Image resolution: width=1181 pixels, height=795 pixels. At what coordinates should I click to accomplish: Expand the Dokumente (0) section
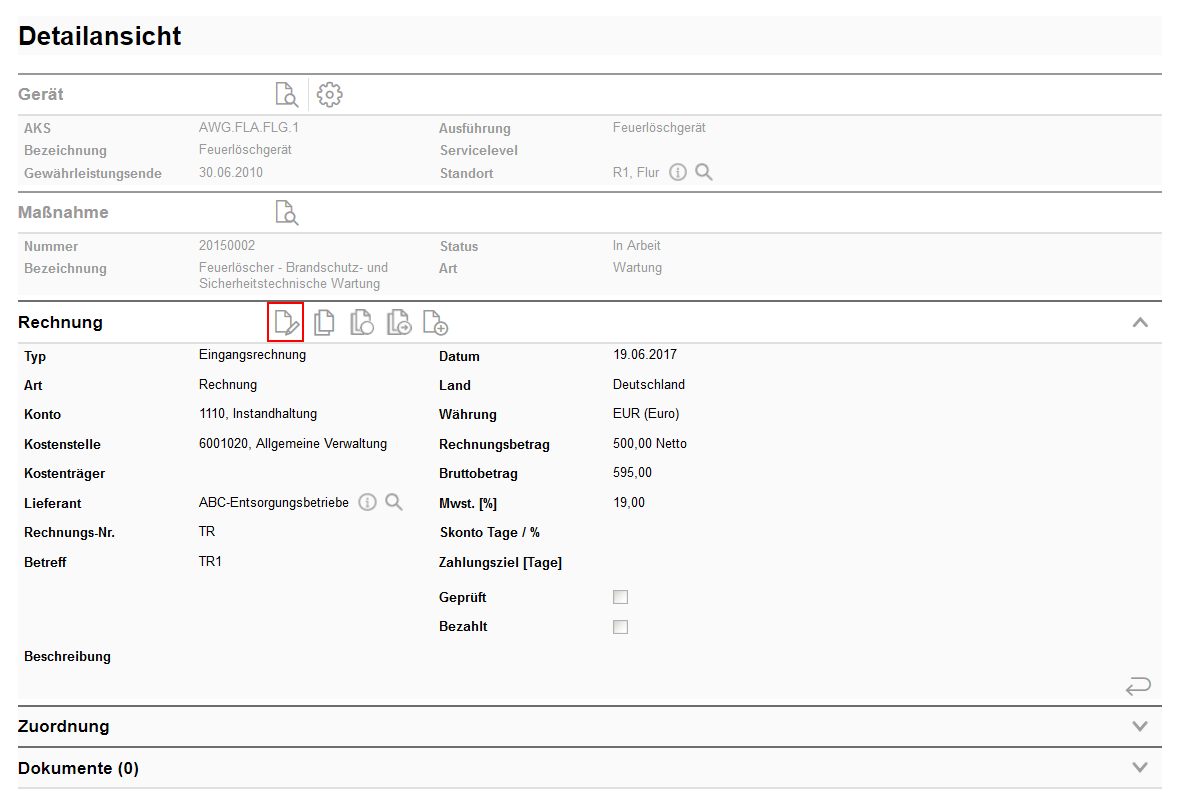[x=1140, y=768]
